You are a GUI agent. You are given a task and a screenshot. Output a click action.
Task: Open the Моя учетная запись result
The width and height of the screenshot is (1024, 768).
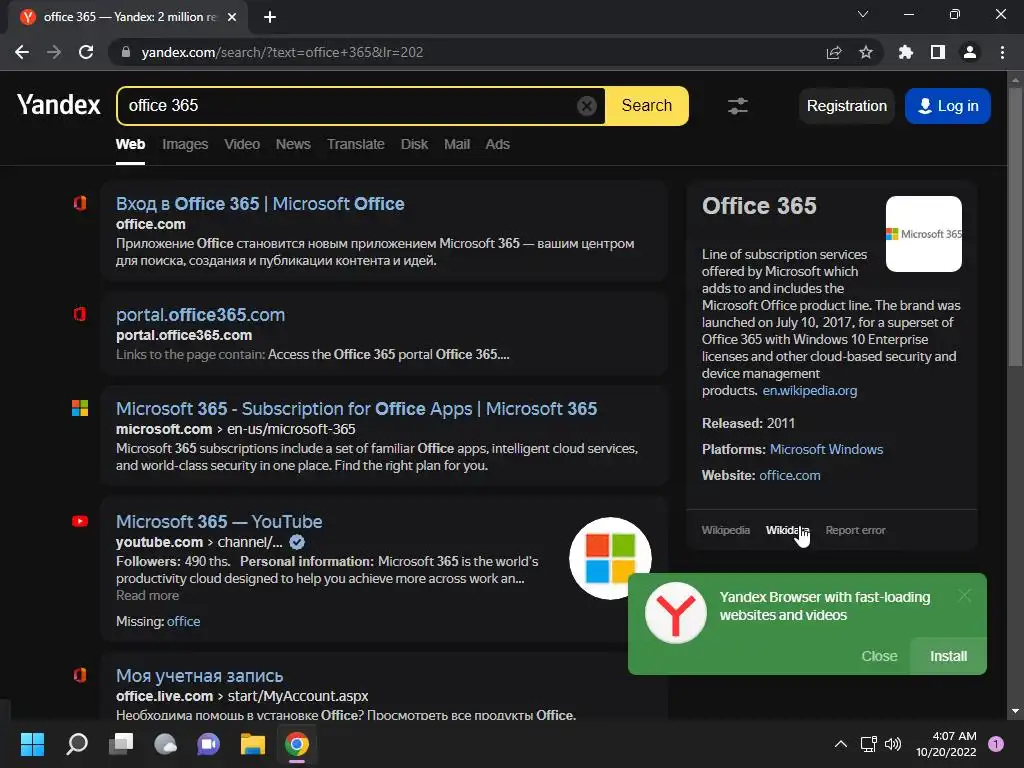(x=199, y=676)
